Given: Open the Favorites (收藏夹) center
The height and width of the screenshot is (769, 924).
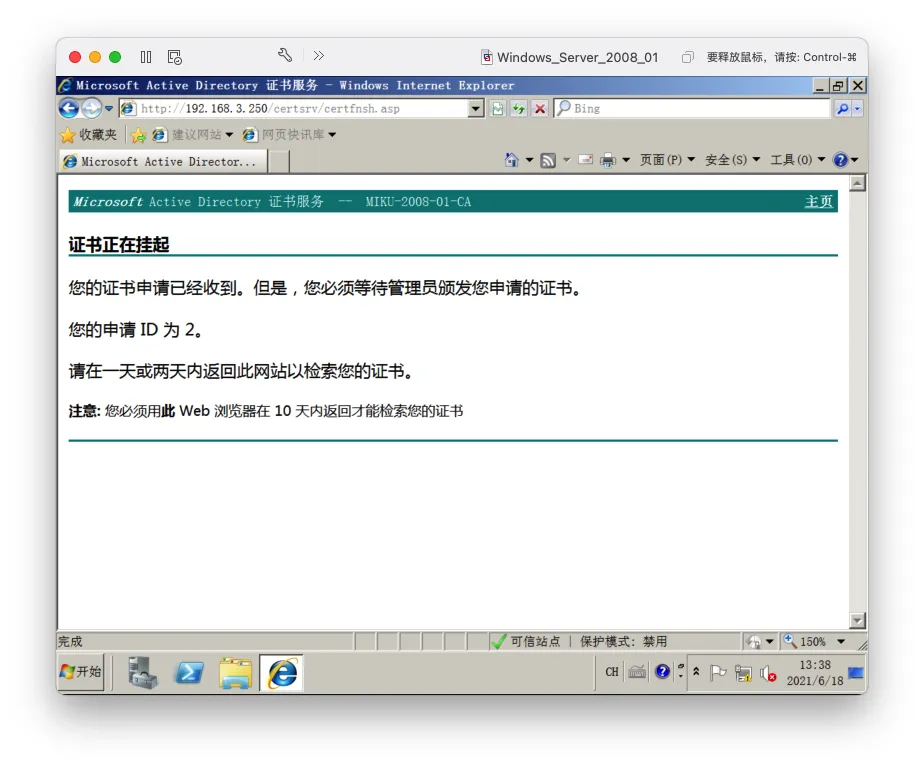Looking at the screenshot, I should coord(88,135).
